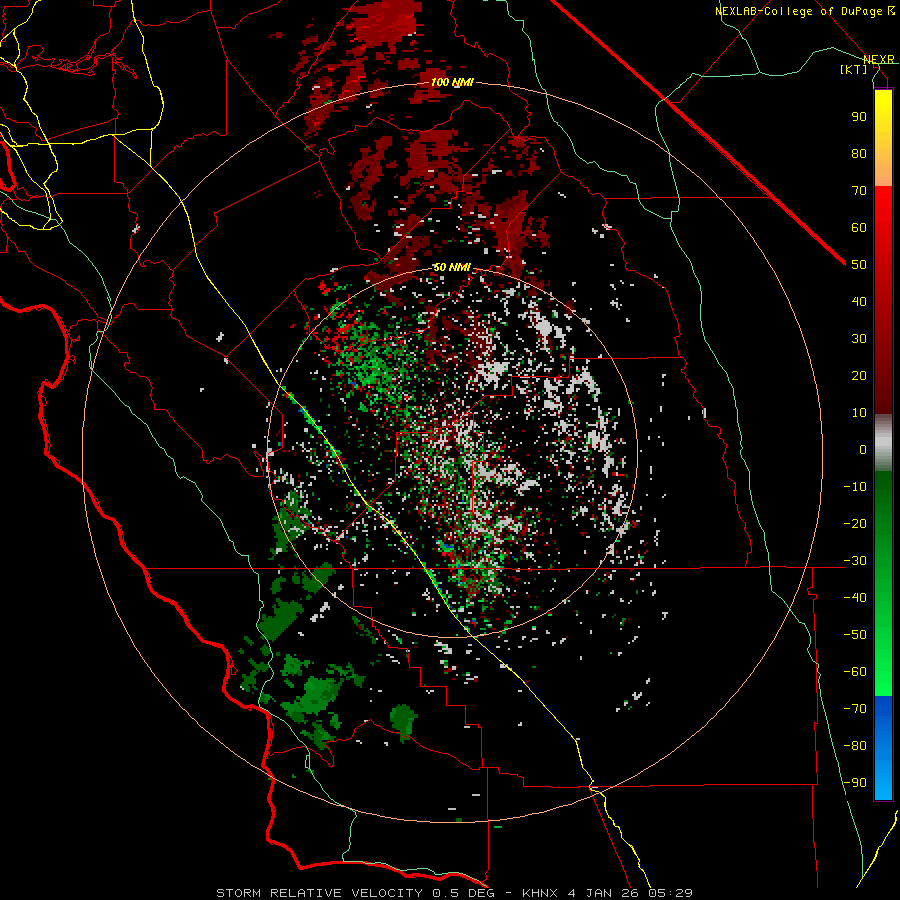The width and height of the screenshot is (900, 900).
Task: Click the 90 value on the velocity scale
Action: click(859, 117)
